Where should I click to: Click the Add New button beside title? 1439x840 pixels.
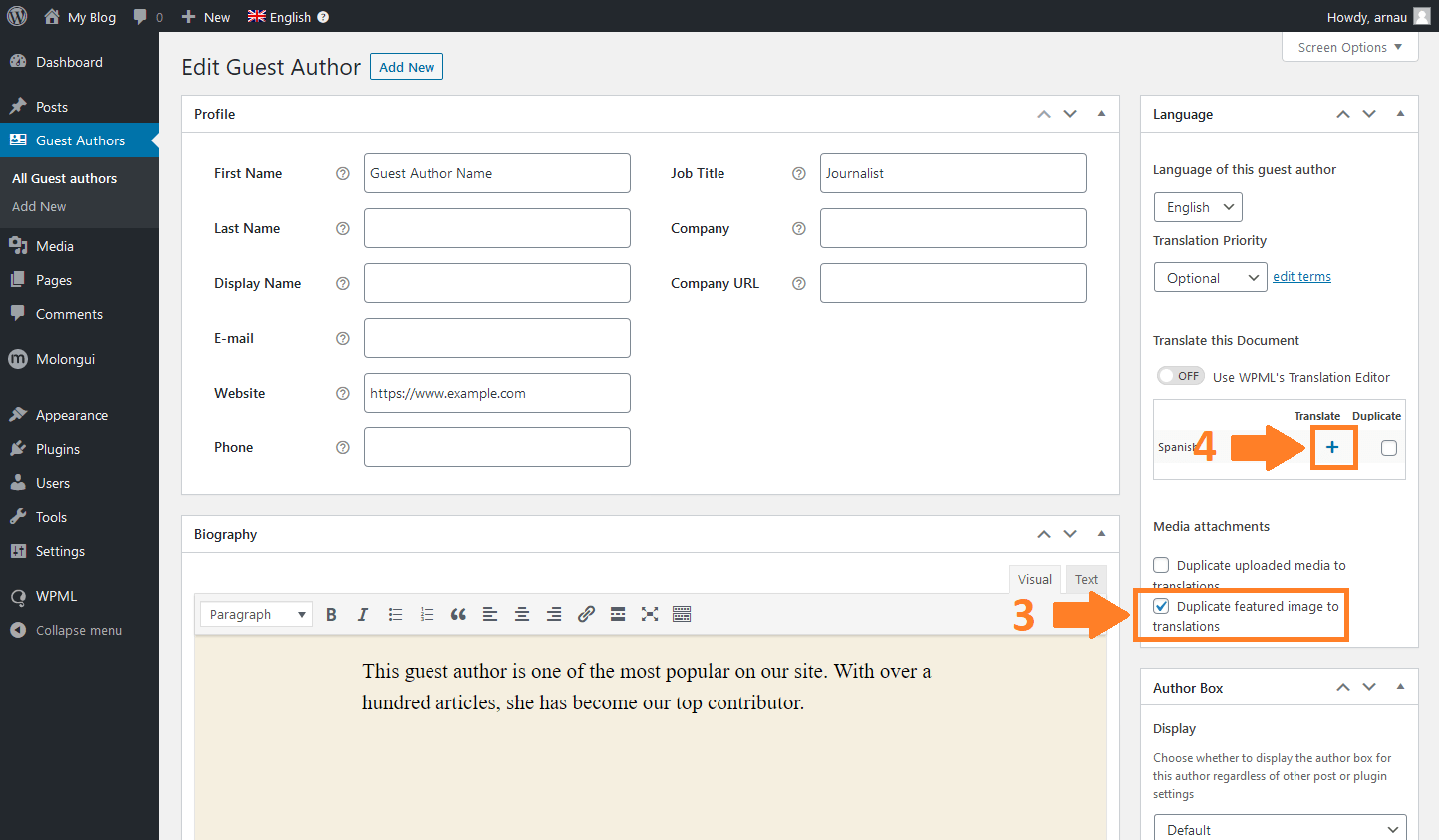click(x=407, y=67)
